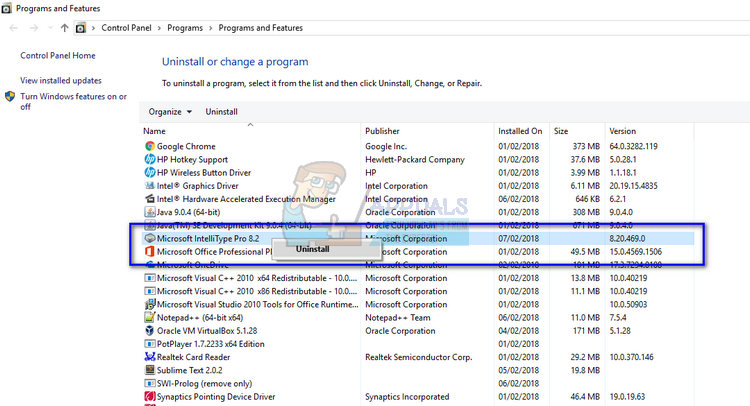
Task: Click the Sublime Text 2.0.2 icon
Action: (x=150, y=369)
